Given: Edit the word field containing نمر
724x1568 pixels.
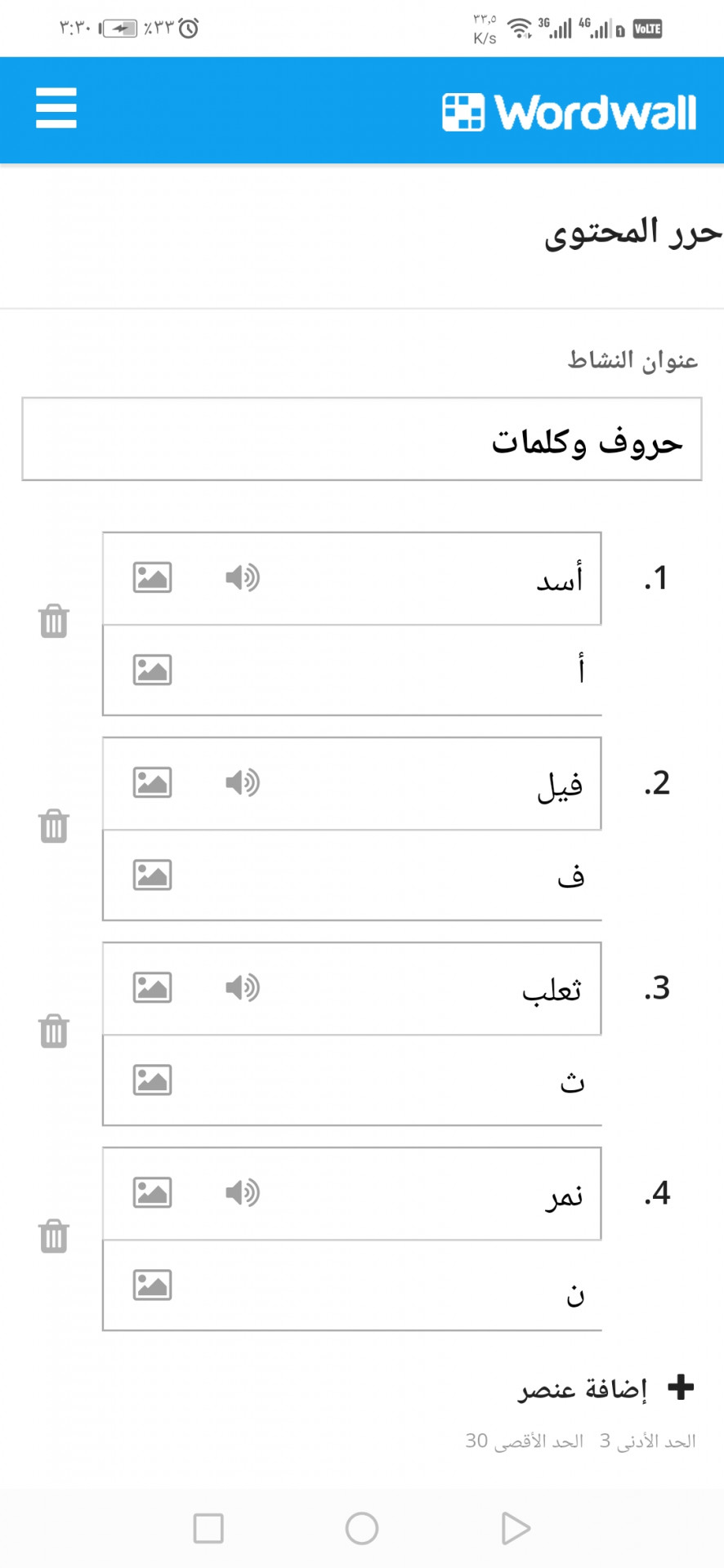Looking at the screenshot, I should 352,1193.
